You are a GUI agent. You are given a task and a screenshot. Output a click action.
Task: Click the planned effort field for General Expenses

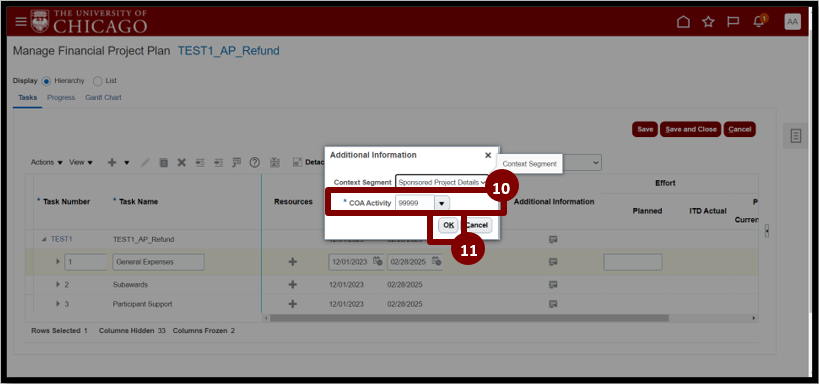click(x=633, y=262)
